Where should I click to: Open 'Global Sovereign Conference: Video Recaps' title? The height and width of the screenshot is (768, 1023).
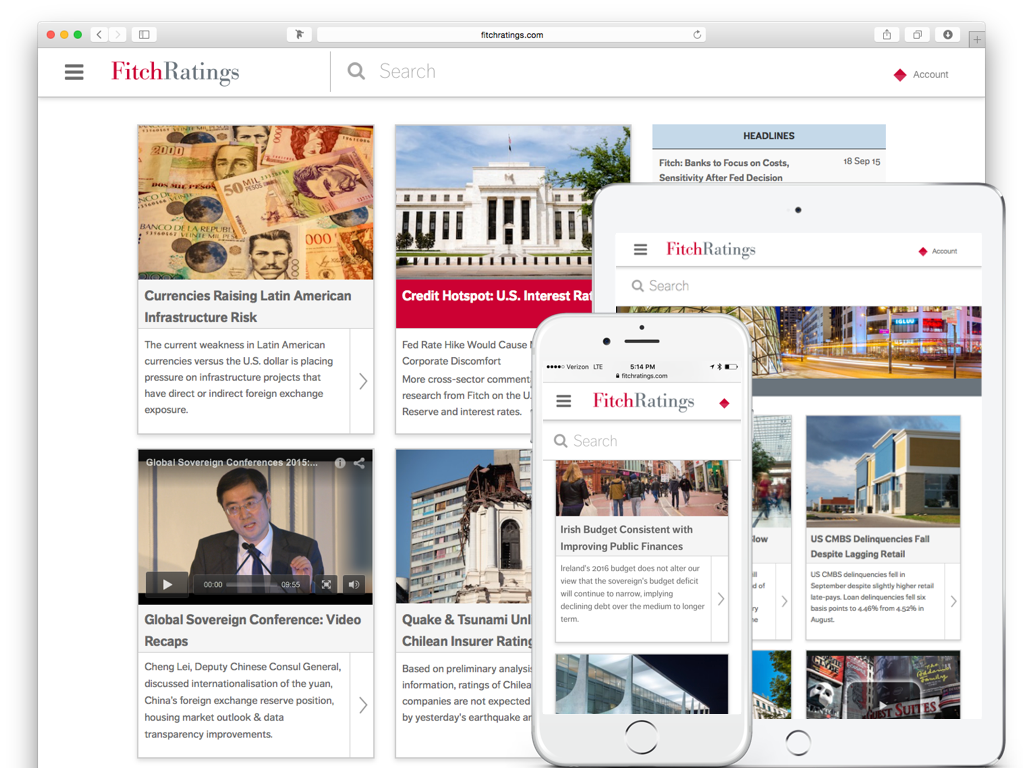tap(252, 630)
